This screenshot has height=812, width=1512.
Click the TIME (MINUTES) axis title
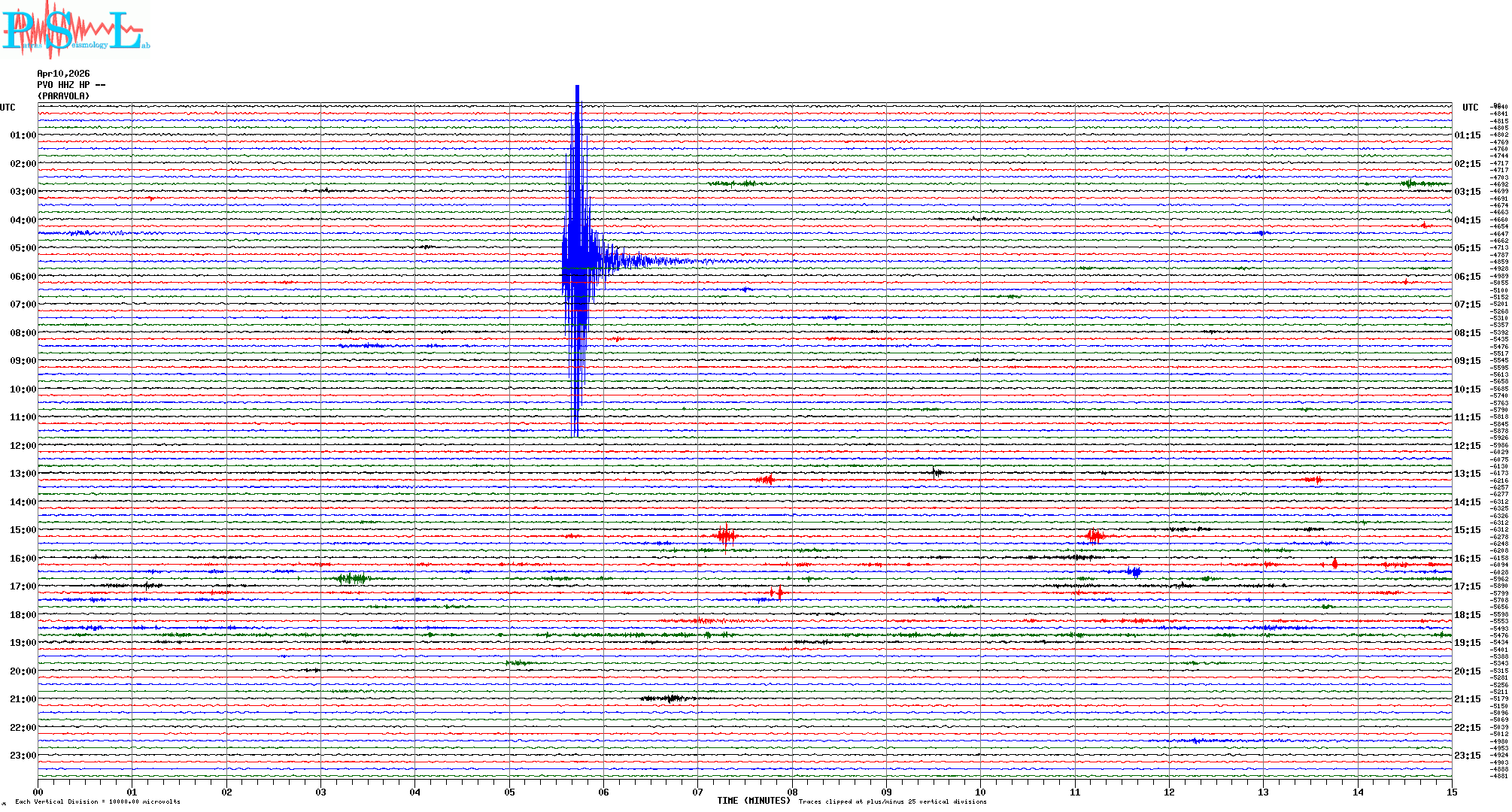[x=753, y=801]
